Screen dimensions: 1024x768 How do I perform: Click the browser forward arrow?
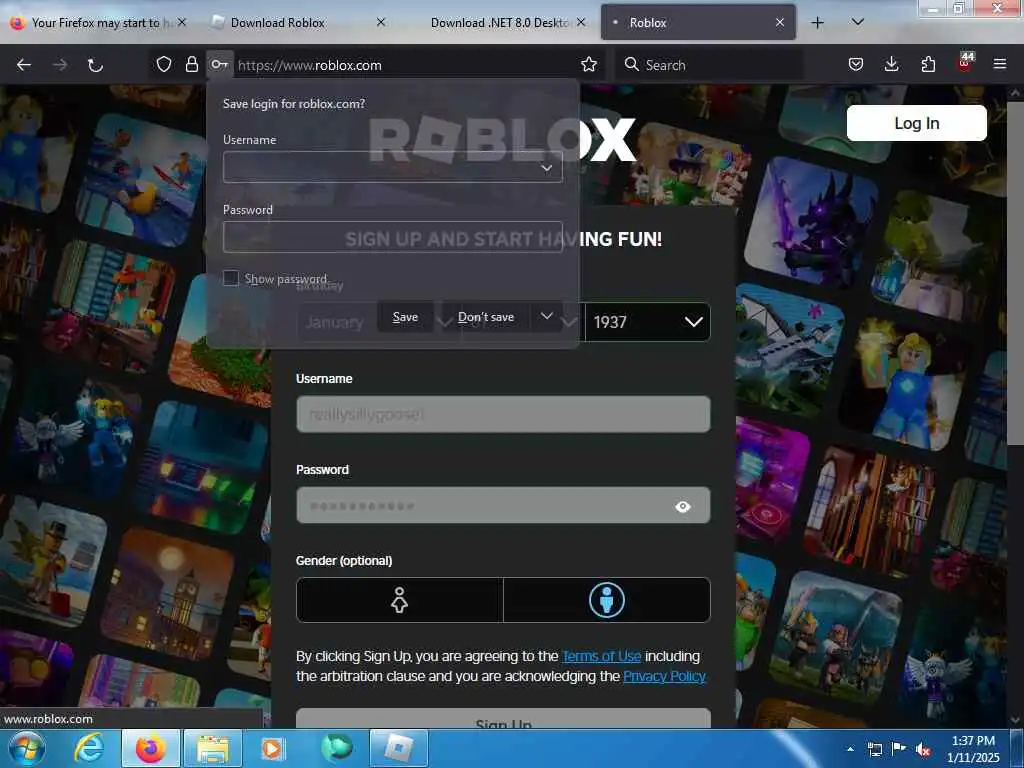click(59, 65)
